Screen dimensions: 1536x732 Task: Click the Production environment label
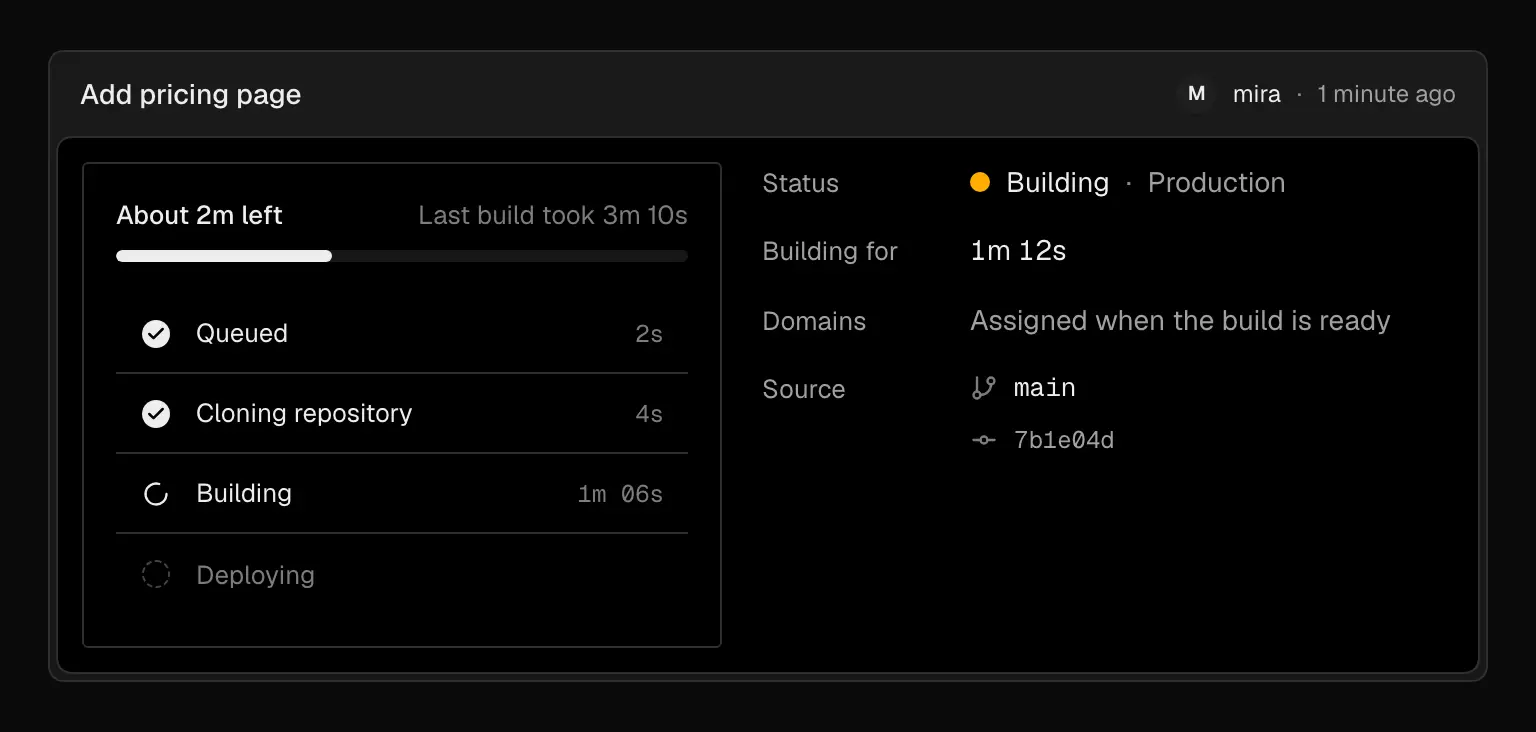pos(1217,183)
